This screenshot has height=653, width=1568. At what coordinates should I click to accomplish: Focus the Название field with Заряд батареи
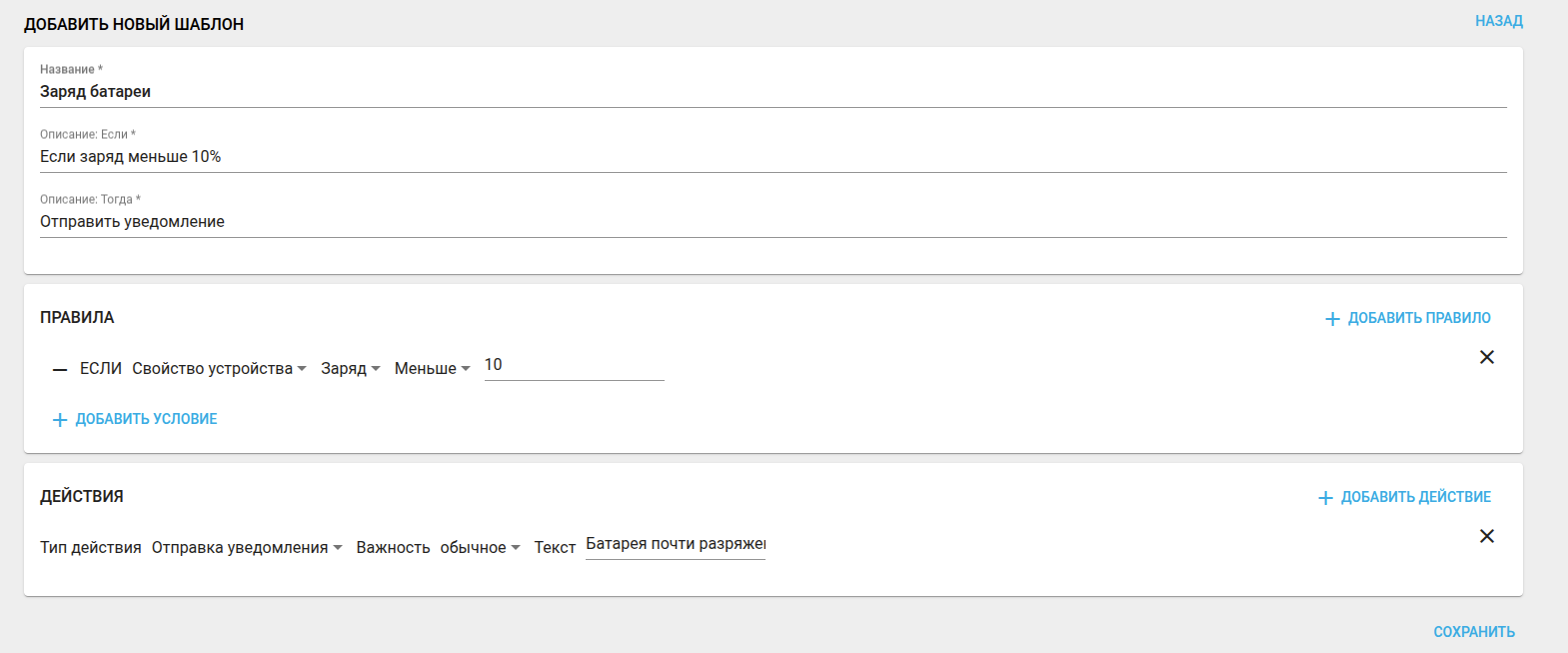(773, 92)
